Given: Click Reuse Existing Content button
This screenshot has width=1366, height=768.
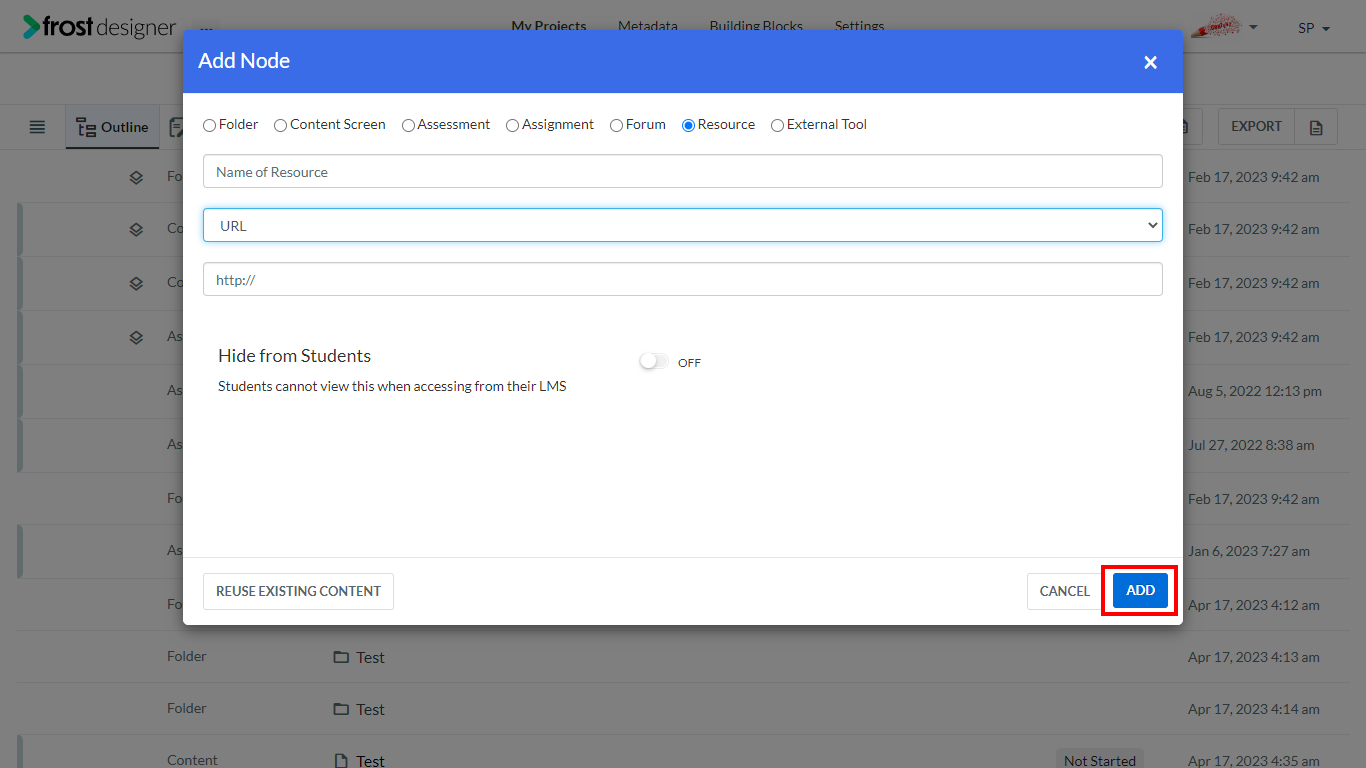Looking at the screenshot, I should click(298, 591).
